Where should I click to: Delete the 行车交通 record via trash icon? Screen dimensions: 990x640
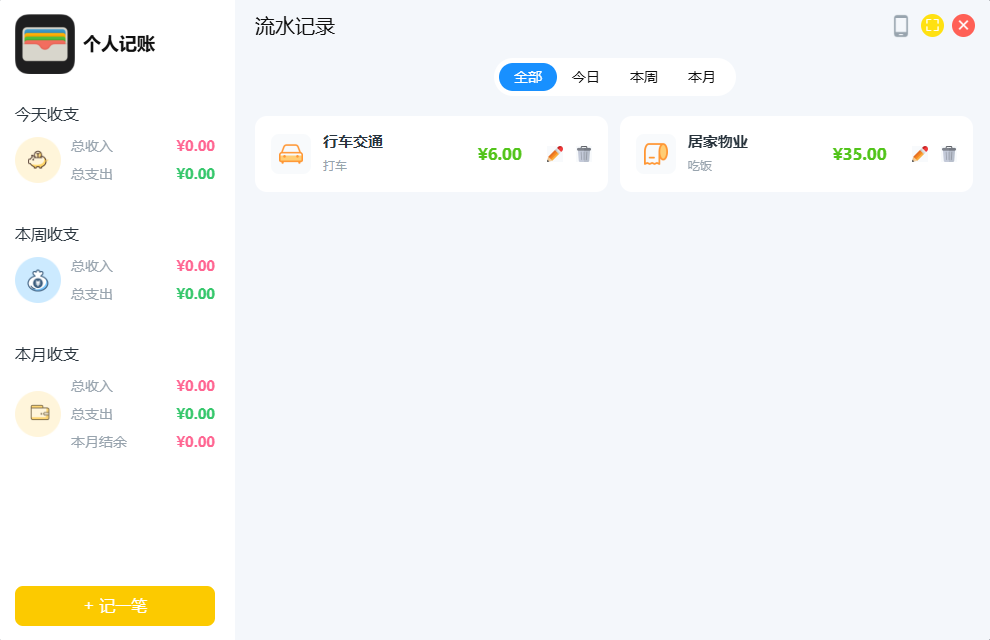point(584,154)
